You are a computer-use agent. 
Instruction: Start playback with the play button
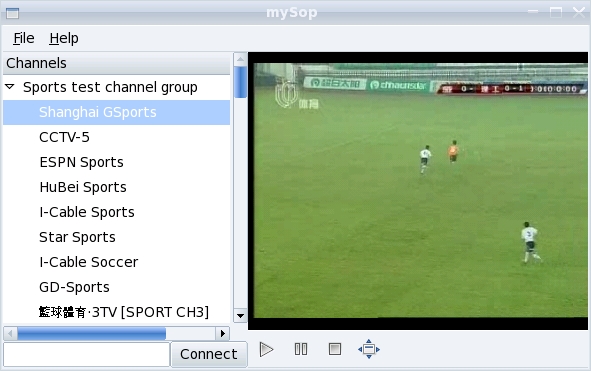(x=266, y=350)
